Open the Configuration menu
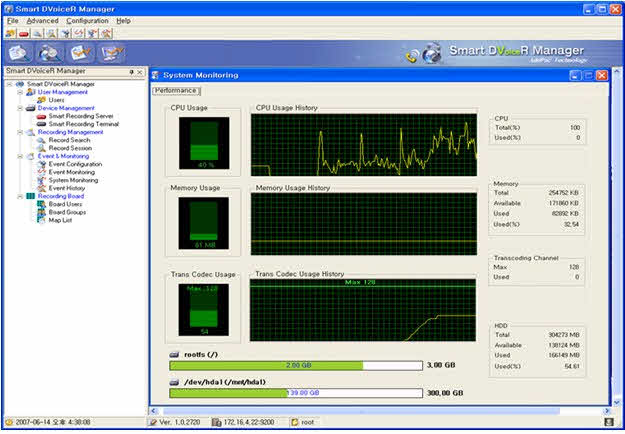625x434 pixels. [x=87, y=20]
